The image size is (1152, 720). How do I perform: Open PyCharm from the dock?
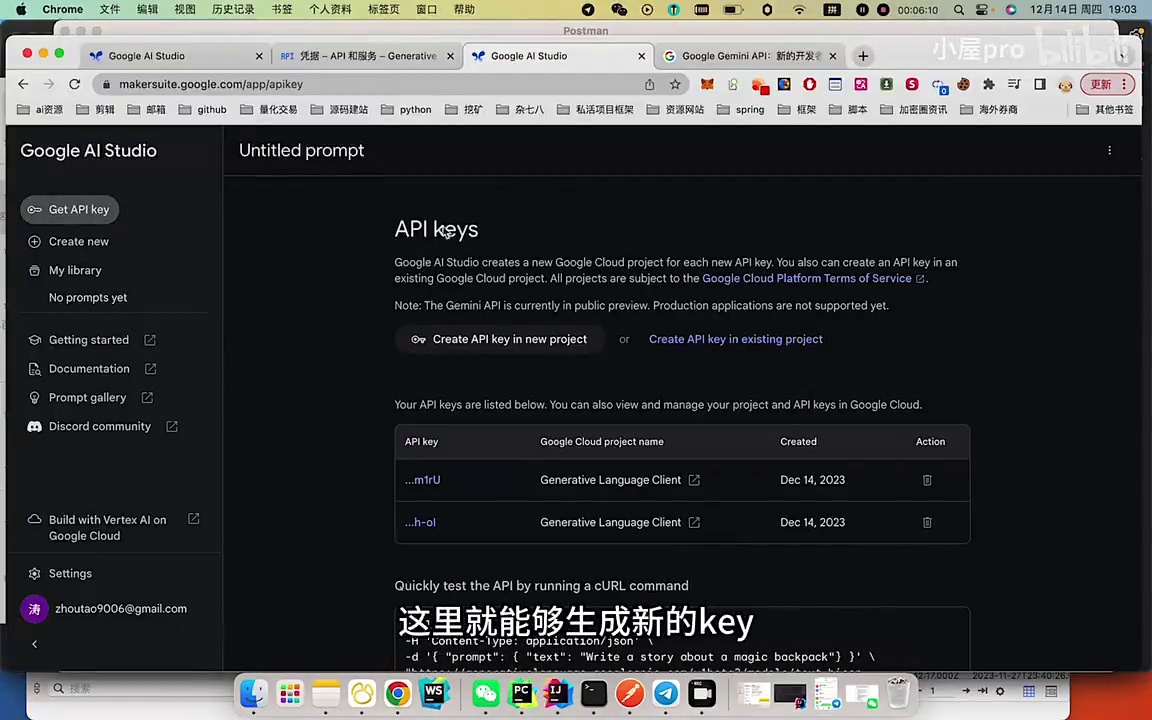pos(521,691)
